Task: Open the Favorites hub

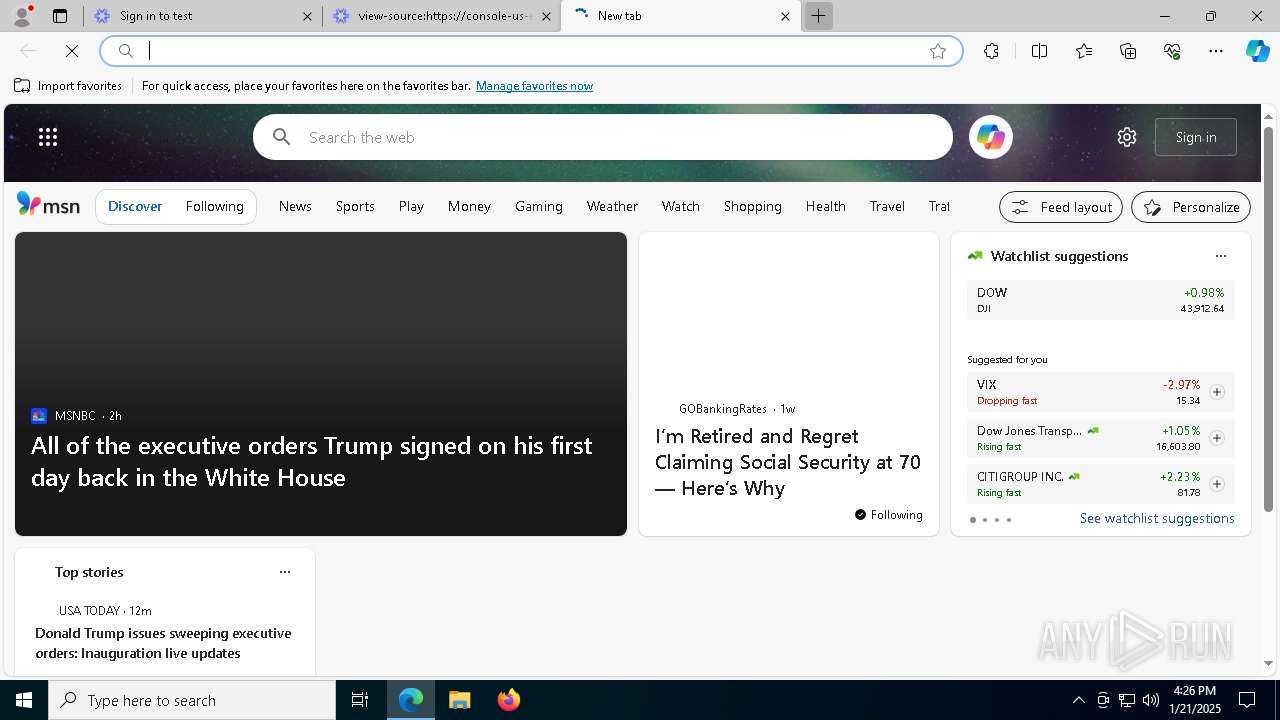Action: 1084,51
